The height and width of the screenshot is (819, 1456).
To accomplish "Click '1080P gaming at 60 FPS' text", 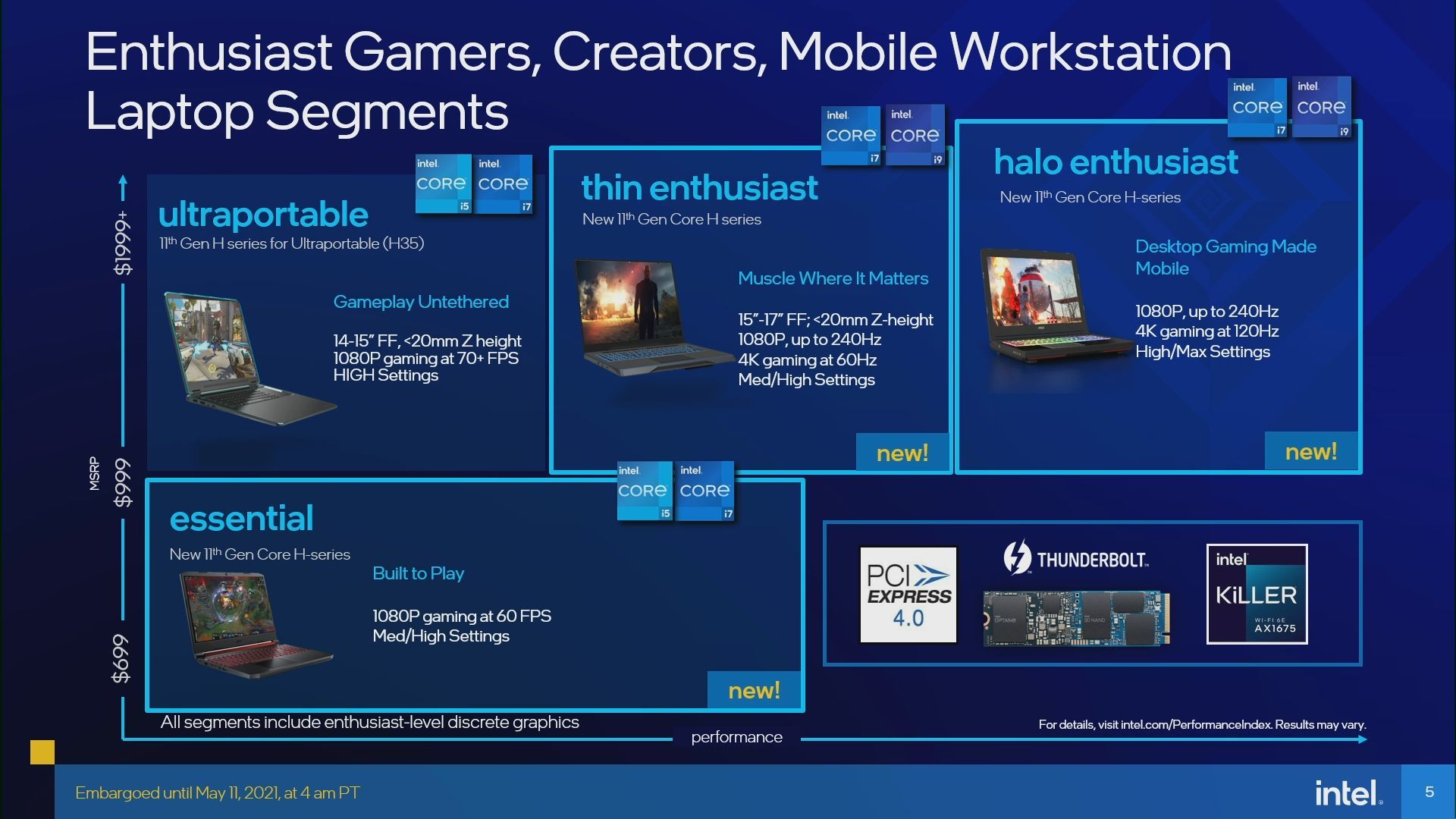I will pos(461,617).
